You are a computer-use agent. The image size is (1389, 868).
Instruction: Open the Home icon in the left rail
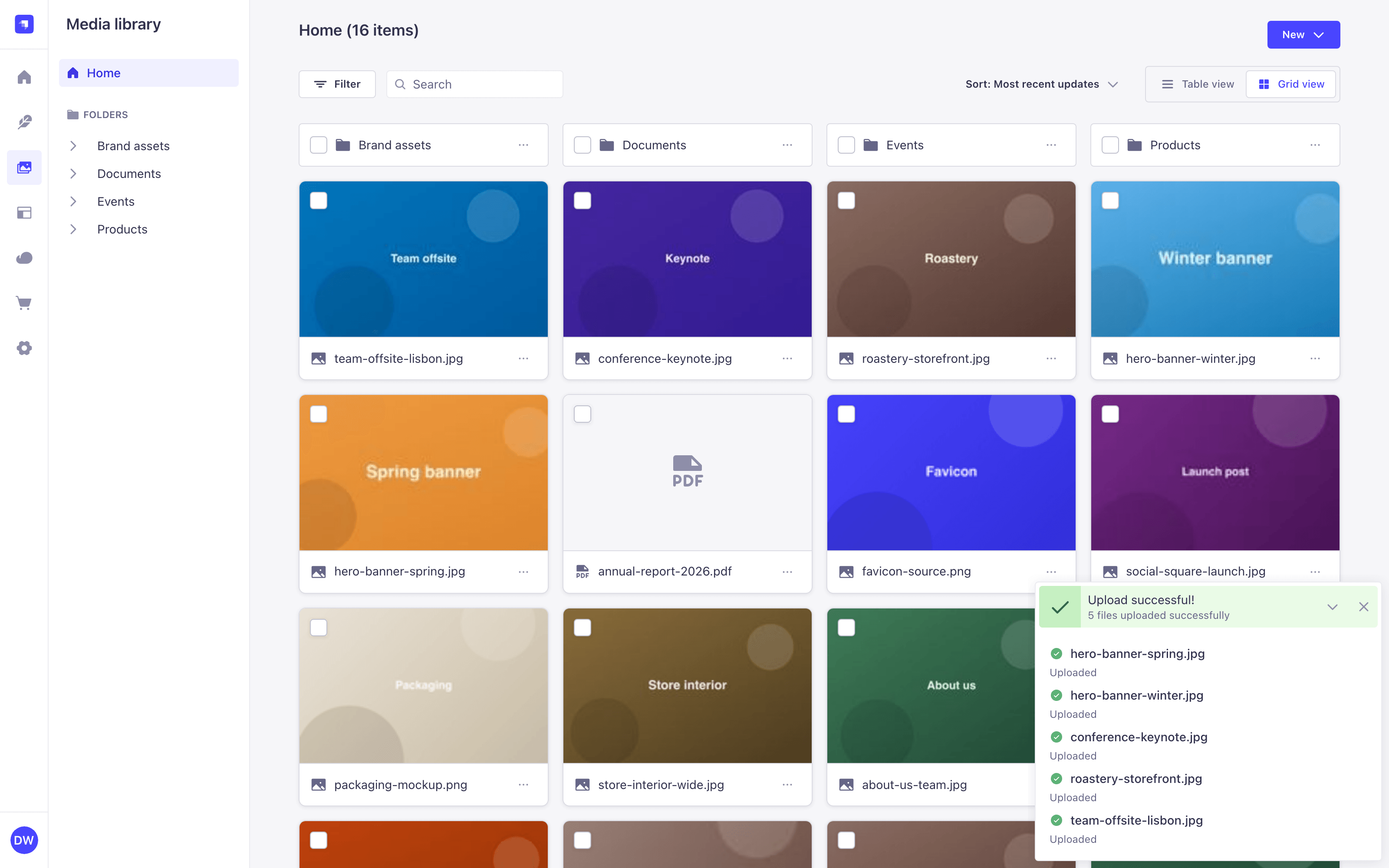(24, 77)
